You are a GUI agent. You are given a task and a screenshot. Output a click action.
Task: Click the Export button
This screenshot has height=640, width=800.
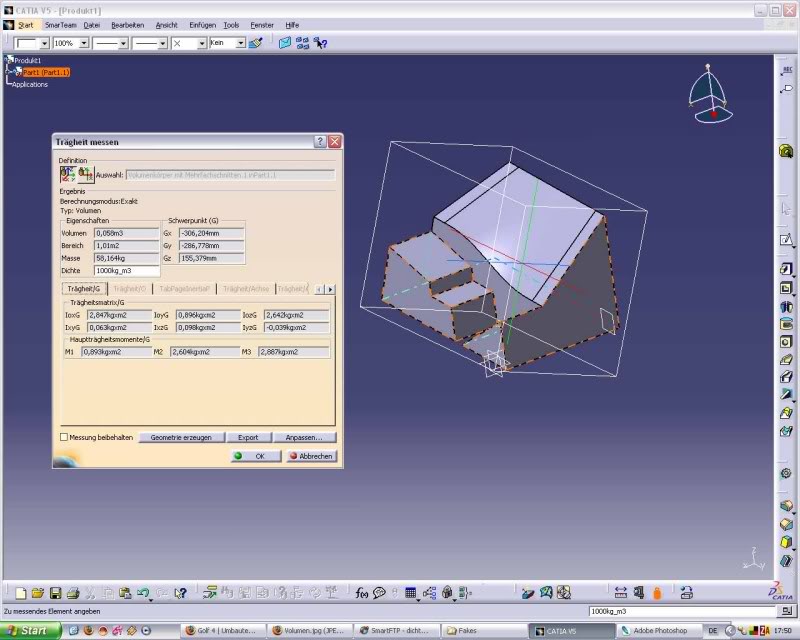point(248,437)
